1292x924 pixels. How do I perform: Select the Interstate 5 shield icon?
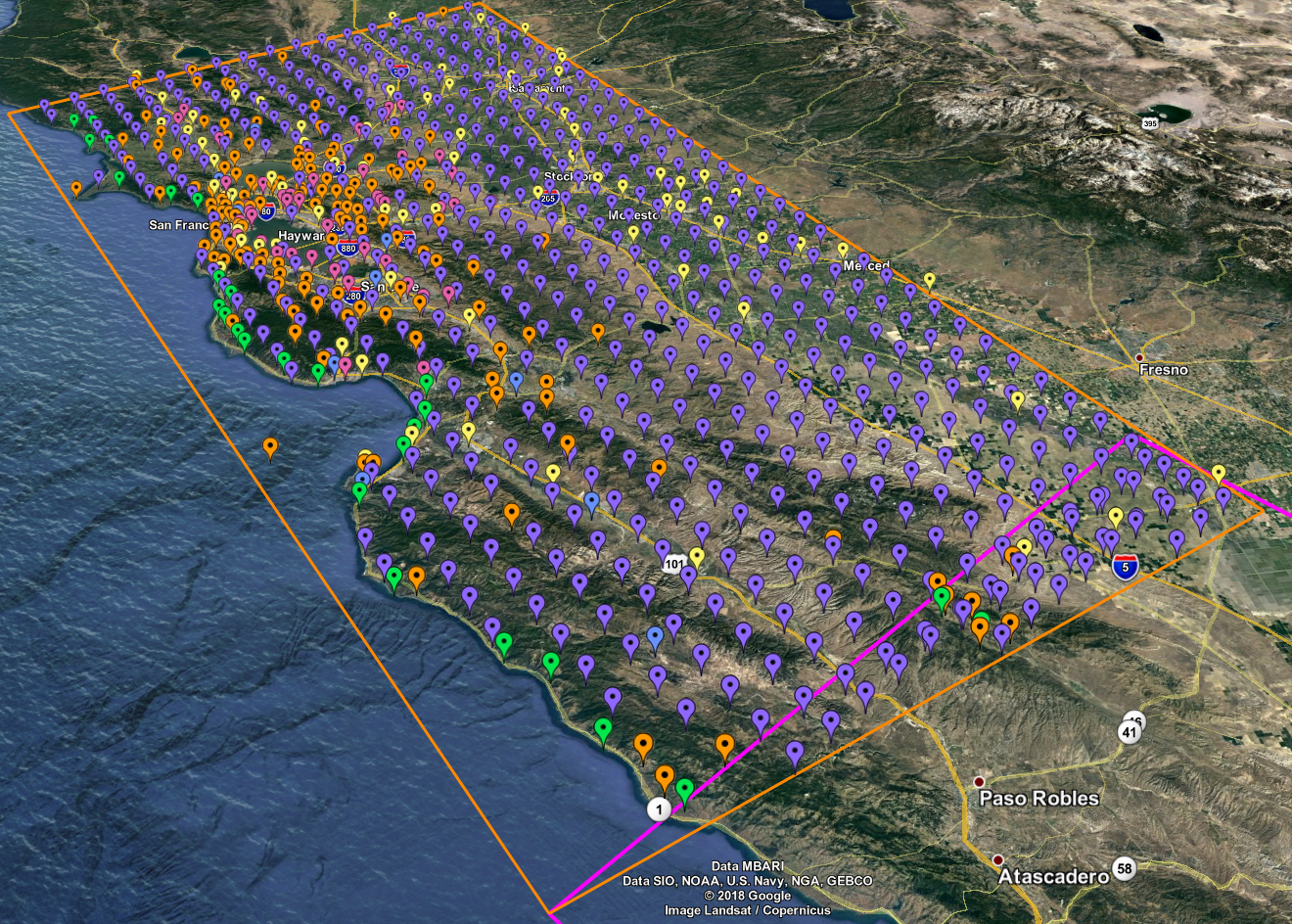(x=1126, y=566)
